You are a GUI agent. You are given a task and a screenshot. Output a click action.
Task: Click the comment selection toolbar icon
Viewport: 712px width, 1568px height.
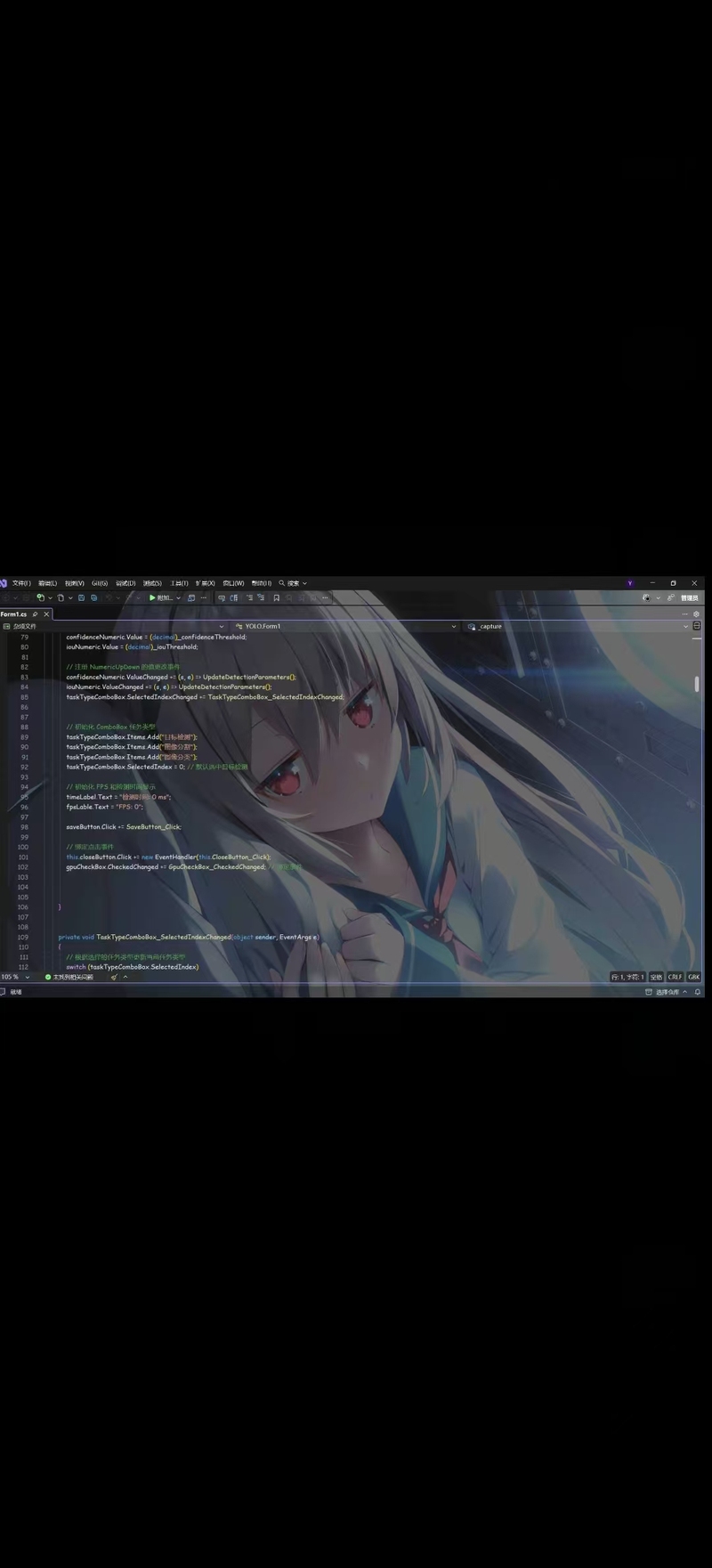pyautogui.click(x=221, y=597)
